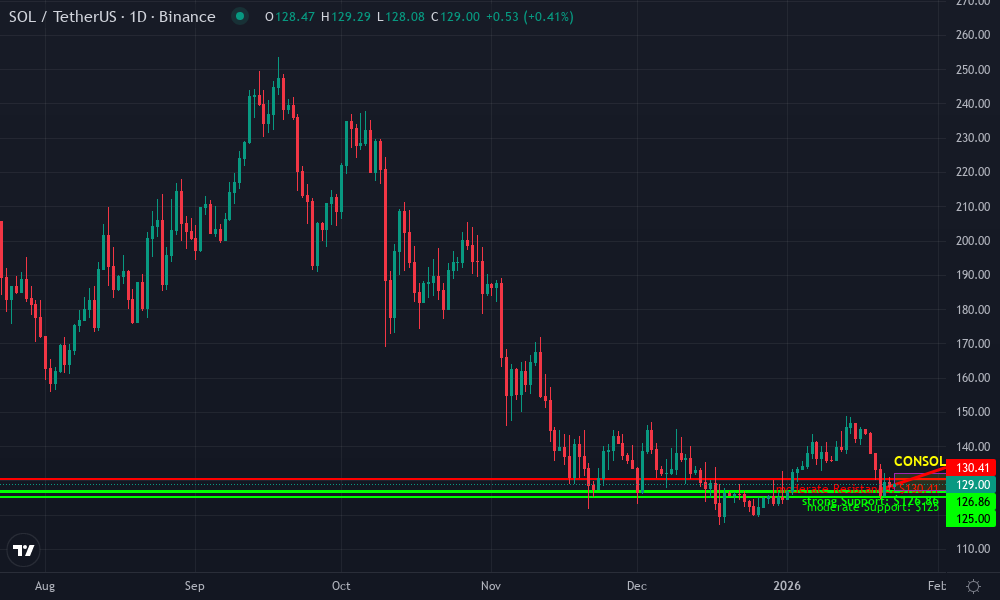Select the red 130.41 price label
The height and width of the screenshot is (600, 1000).
(x=972, y=468)
